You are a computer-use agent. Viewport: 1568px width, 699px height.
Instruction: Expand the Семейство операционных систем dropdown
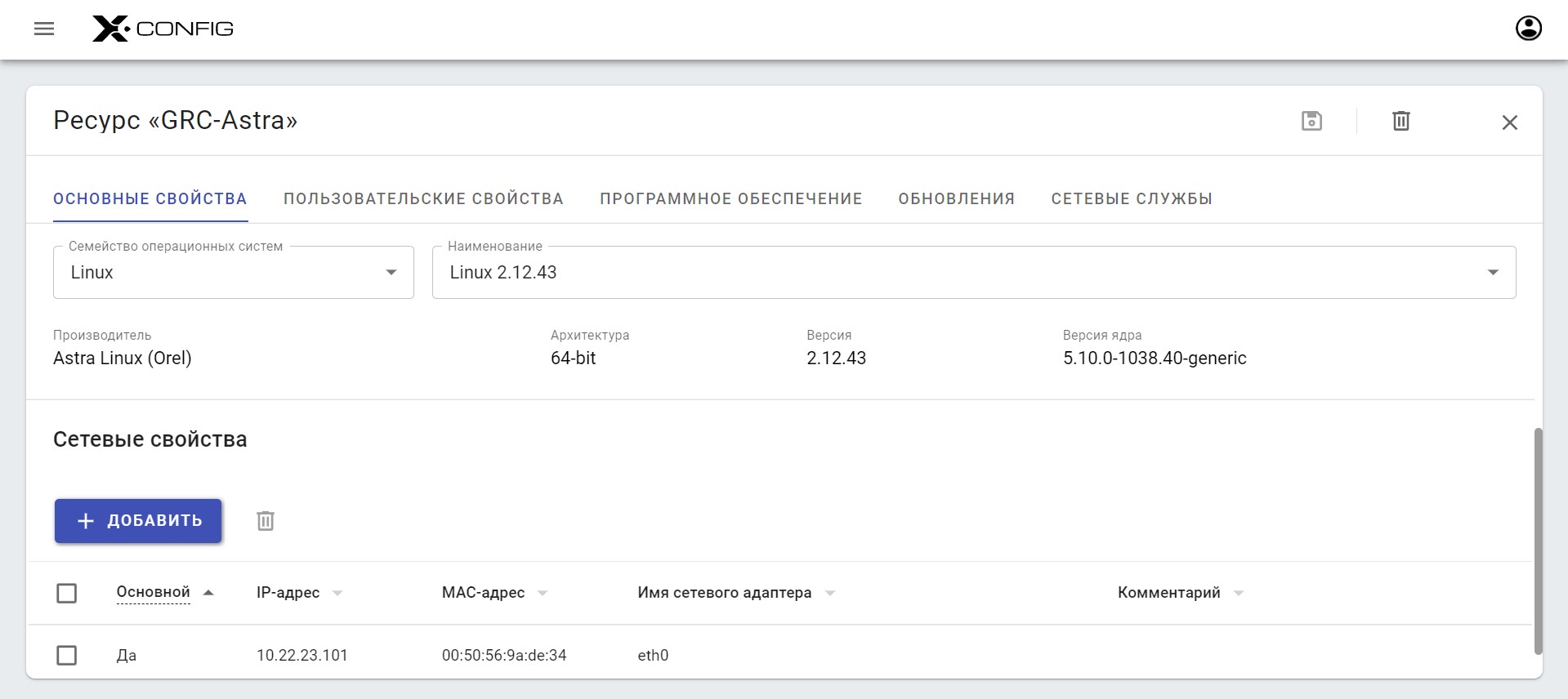(x=391, y=273)
